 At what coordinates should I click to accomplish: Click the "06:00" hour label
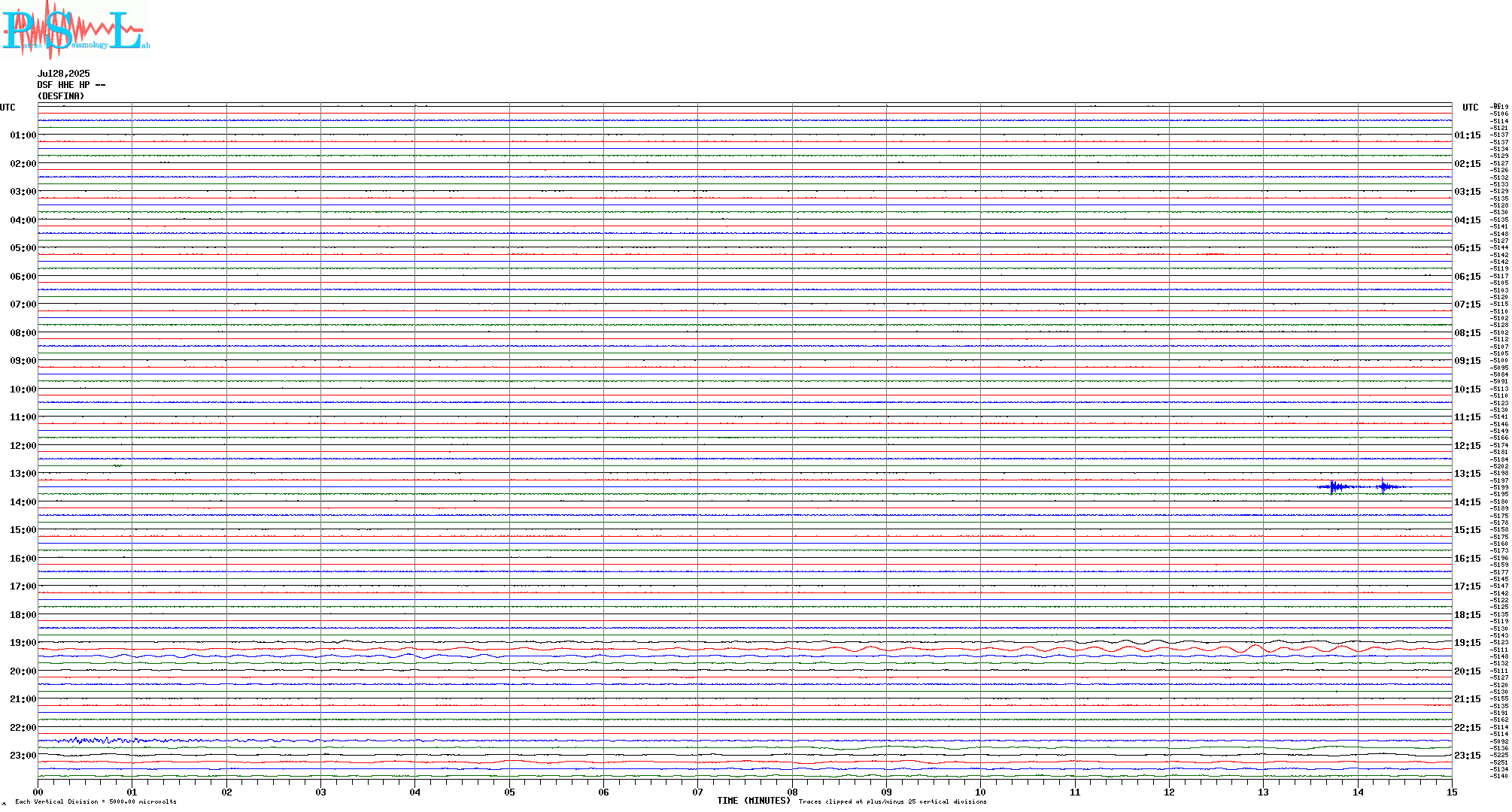tap(23, 277)
